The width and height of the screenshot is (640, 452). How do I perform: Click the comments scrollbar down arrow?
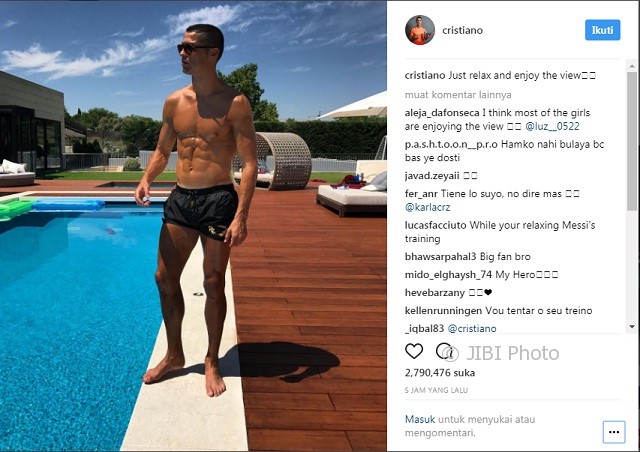pyautogui.click(x=632, y=327)
